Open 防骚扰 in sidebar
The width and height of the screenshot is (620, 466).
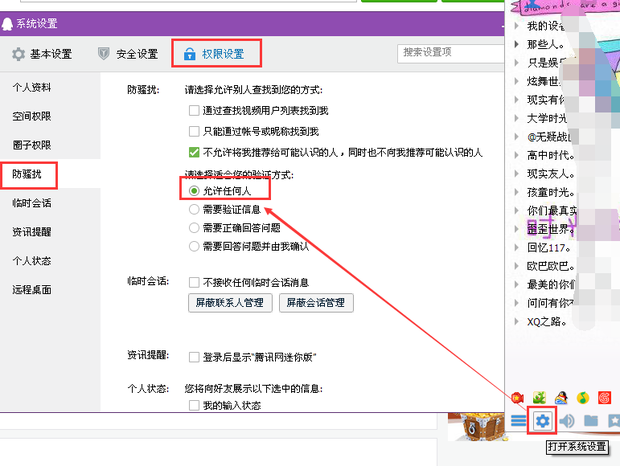click(27, 174)
